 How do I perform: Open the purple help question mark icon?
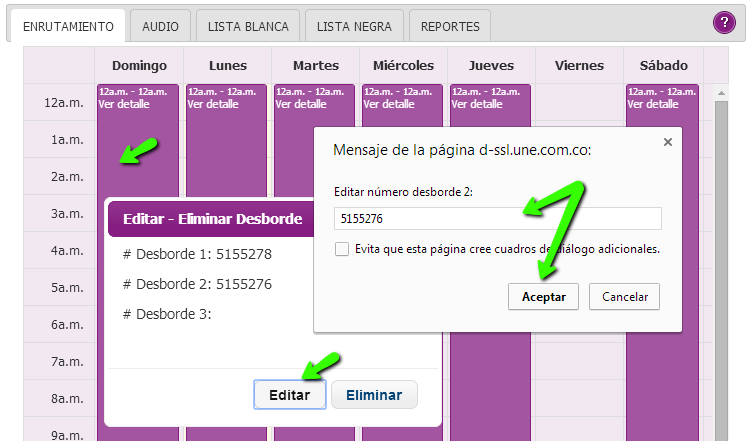(724, 22)
